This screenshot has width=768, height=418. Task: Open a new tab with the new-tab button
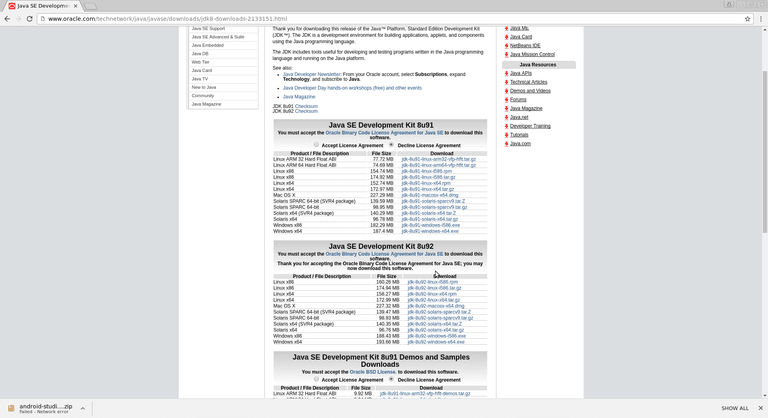click(90, 6)
